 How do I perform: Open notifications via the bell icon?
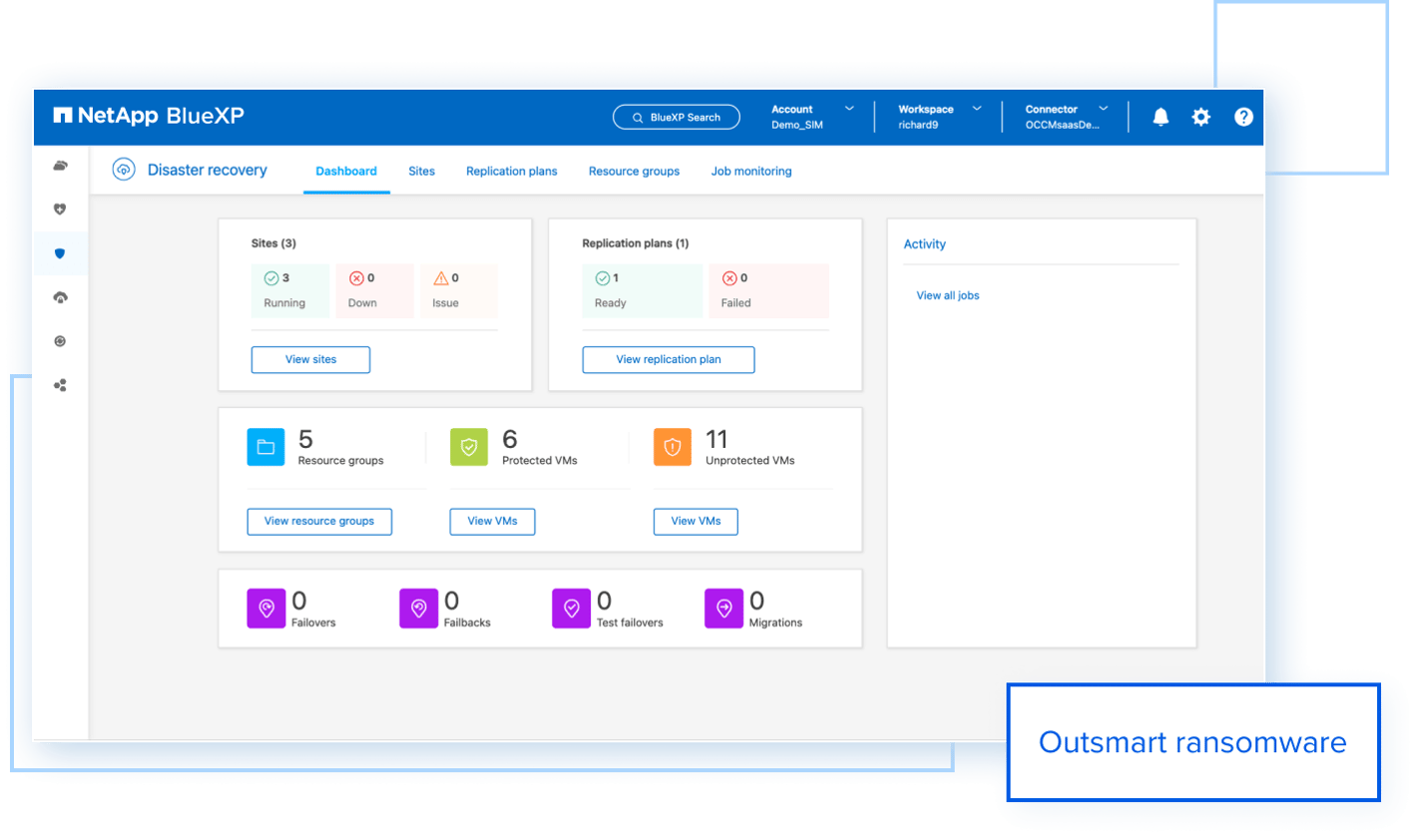point(1161,117)
